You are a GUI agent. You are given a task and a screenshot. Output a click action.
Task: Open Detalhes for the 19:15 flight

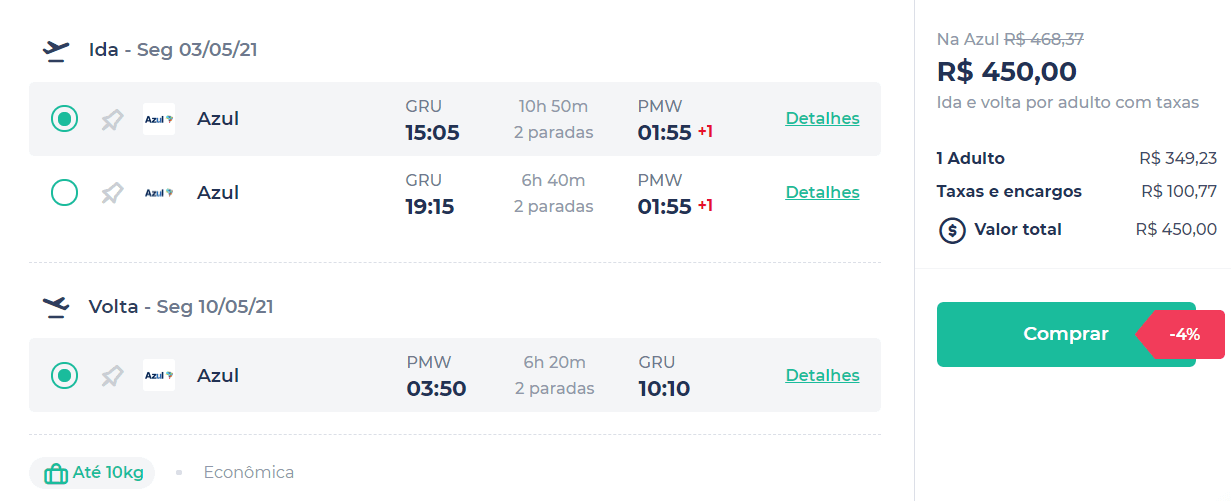(822, 192)
